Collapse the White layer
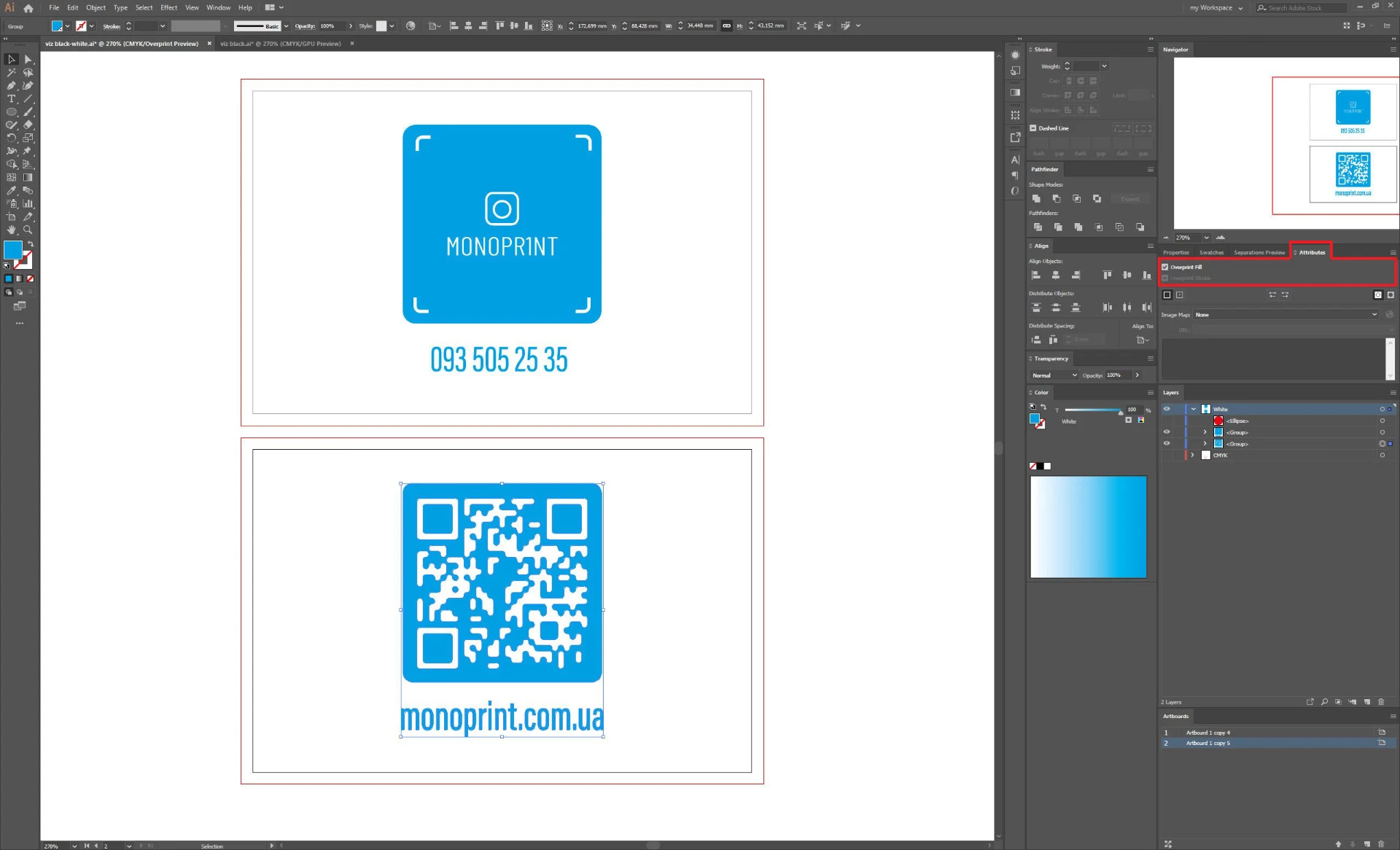The height and width of the screenshot is (850, 1400). pos(1194,409)
